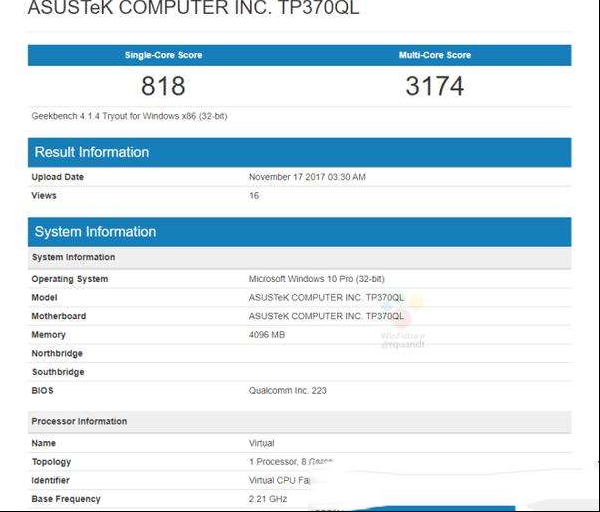Select the multi-core score value 3174

tap(435, 86)
